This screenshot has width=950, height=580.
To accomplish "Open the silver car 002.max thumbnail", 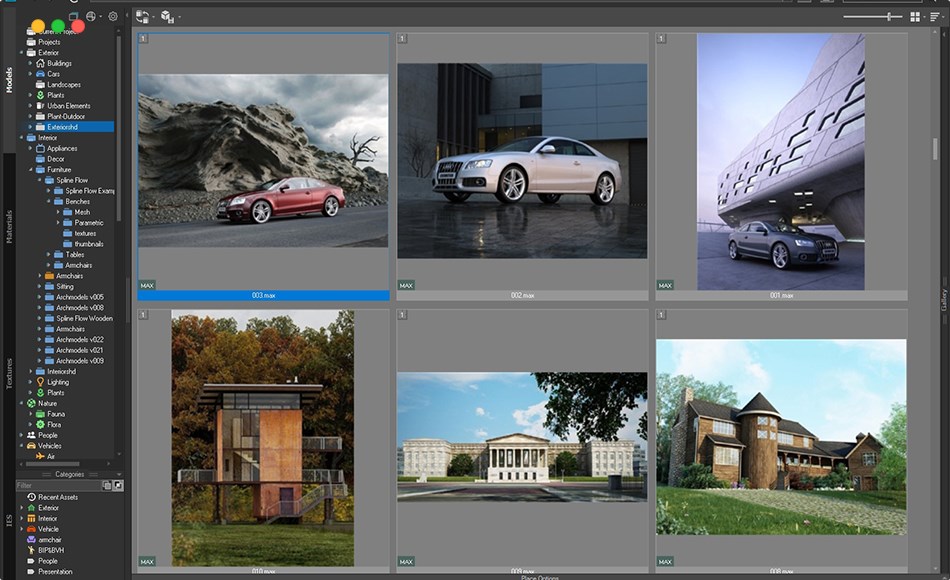I will (x=524, y=160).
